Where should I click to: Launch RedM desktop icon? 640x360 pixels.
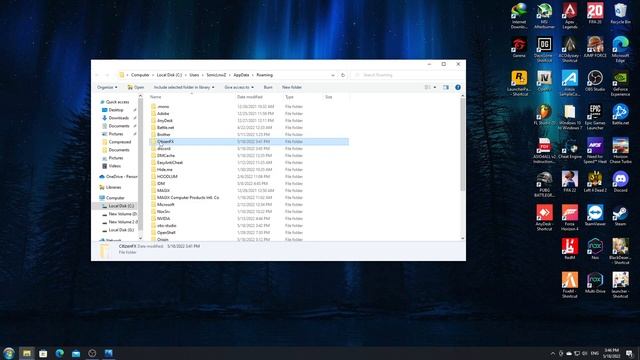569,249
